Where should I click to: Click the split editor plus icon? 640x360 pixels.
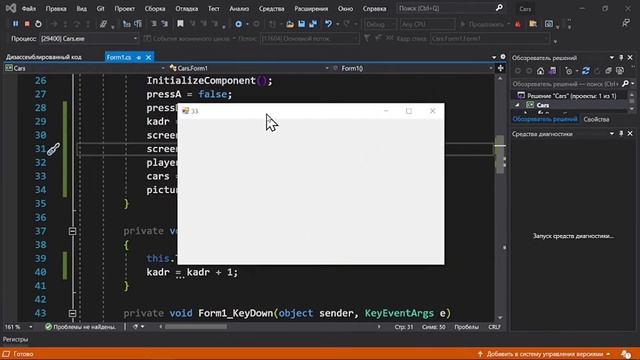501,68
